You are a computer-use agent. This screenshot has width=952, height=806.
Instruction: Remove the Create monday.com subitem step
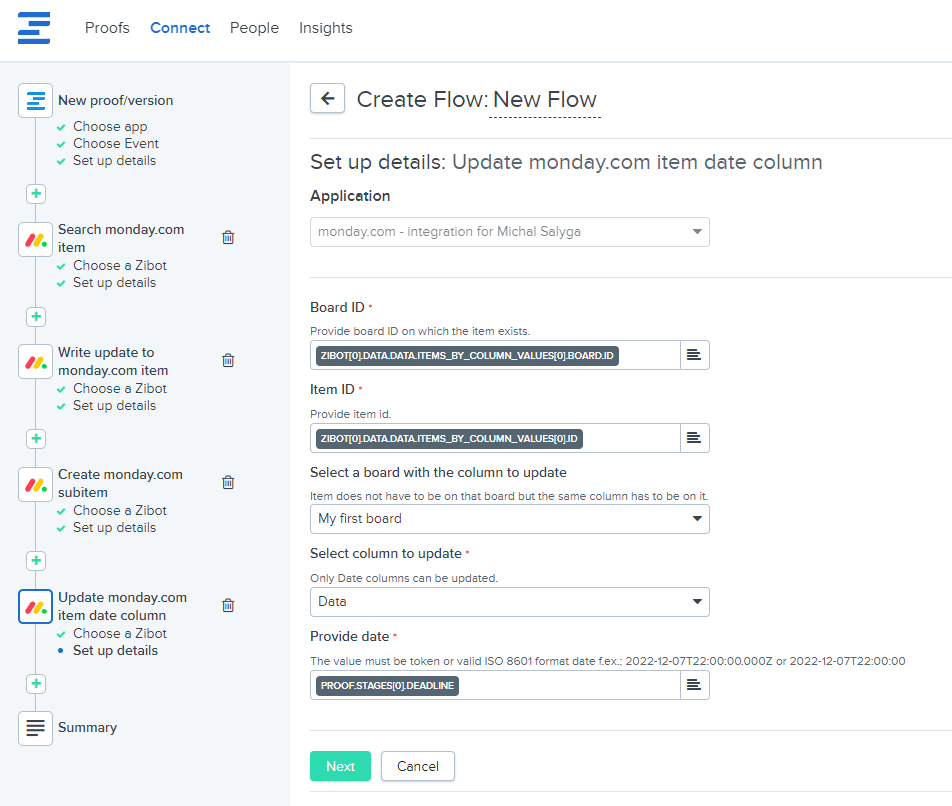tap(228, 482)
